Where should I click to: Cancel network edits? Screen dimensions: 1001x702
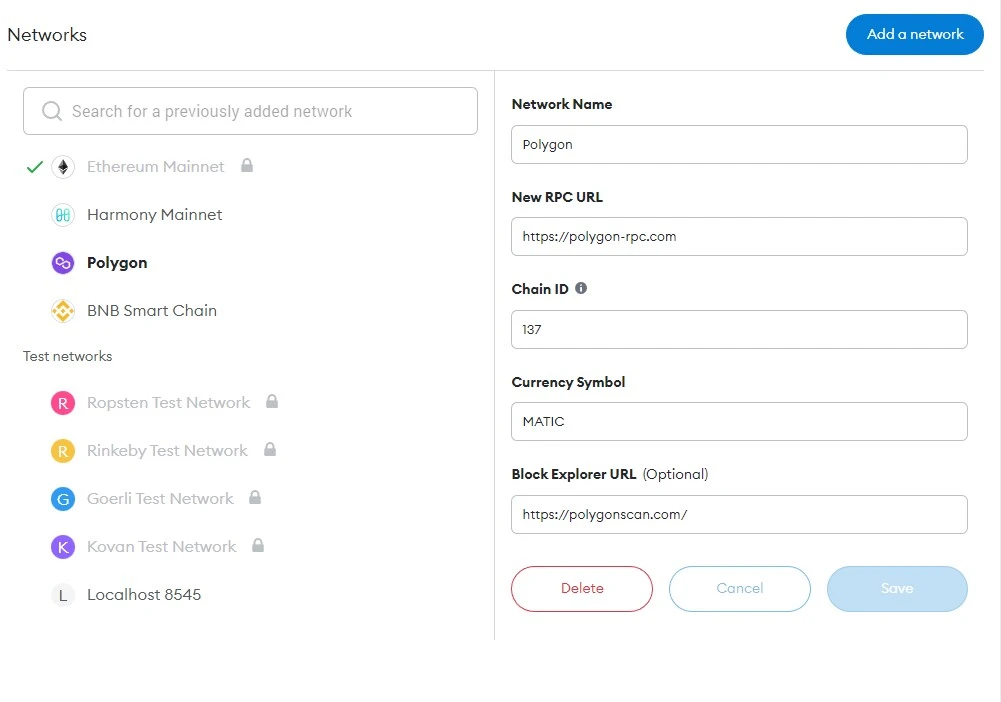click(739, 588)
